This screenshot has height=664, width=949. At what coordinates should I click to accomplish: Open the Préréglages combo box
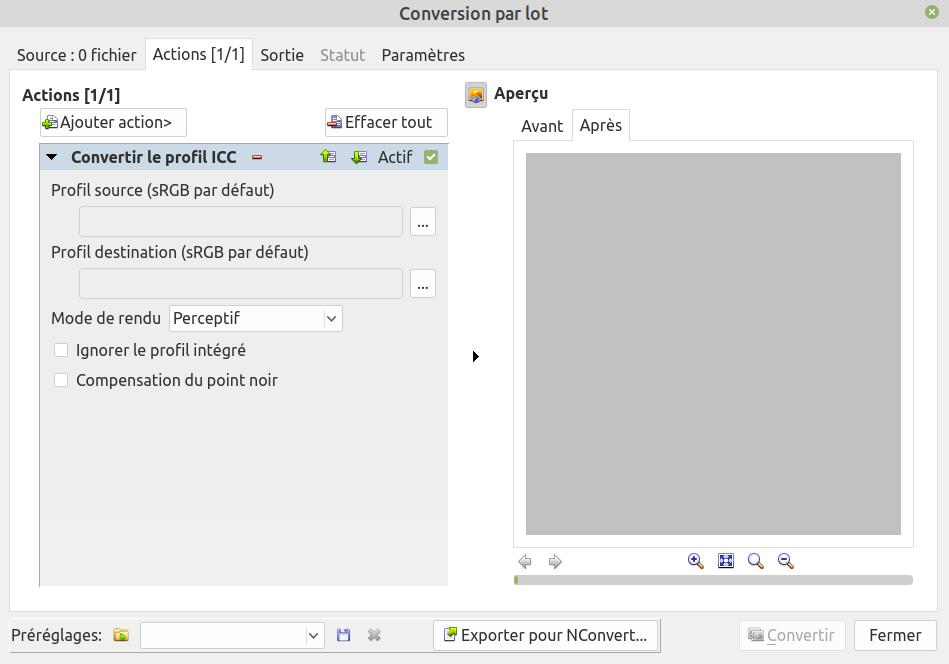(x=232, y=635)
